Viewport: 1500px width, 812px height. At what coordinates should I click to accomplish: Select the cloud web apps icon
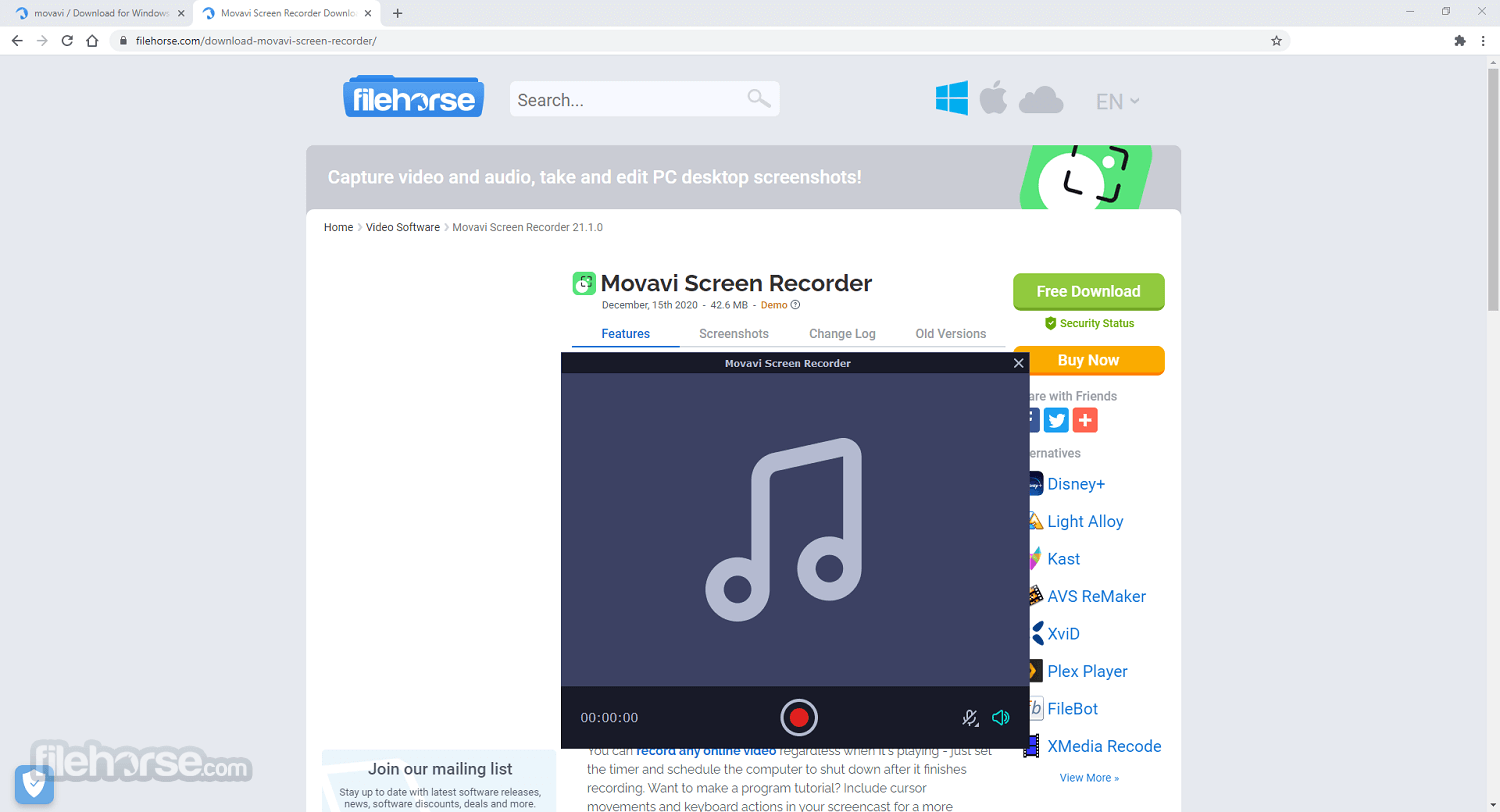coord(1040,100)
